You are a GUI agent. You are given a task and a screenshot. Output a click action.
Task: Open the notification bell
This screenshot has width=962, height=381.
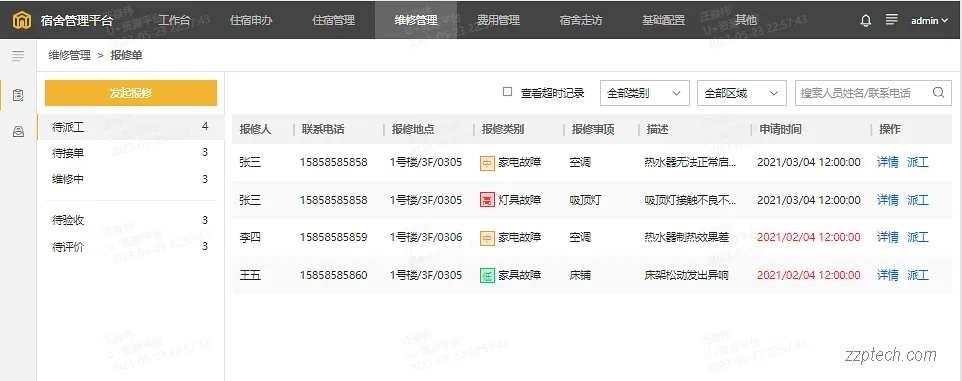[x=866, y=20]
